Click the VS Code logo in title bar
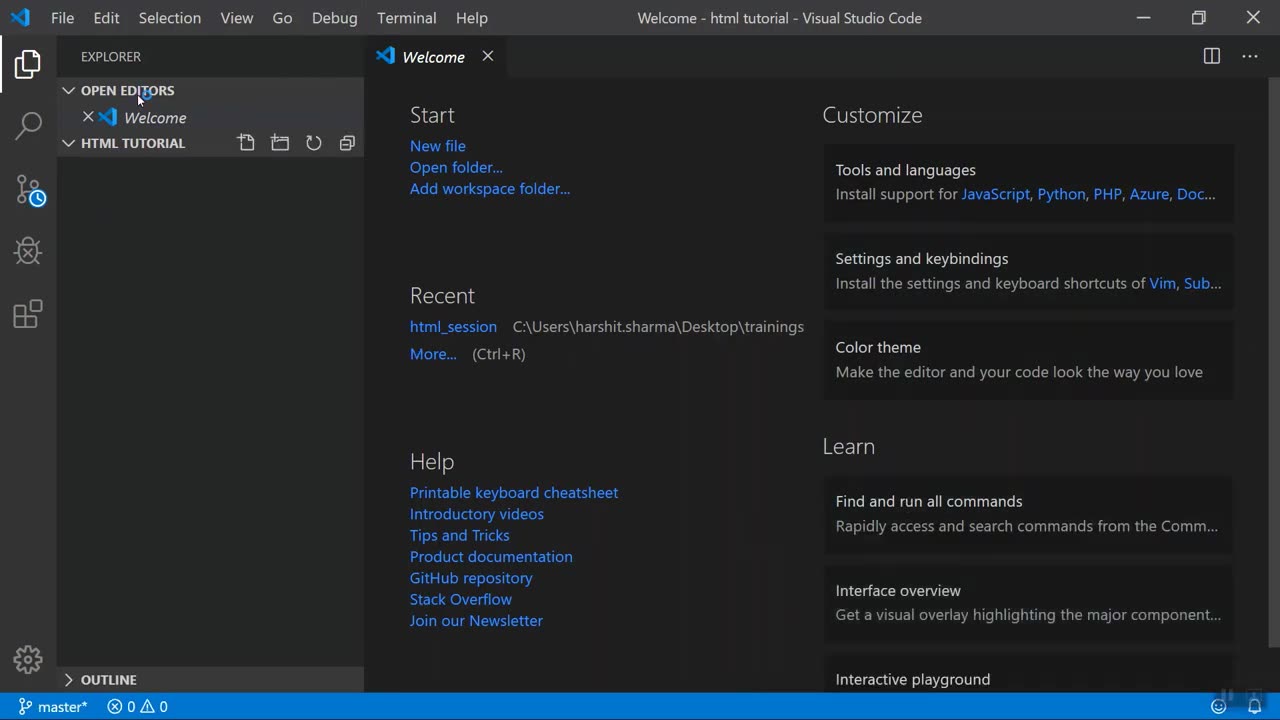Image resolution: width=1280 pixels, height=720 pixels. (x=20, y=18)
